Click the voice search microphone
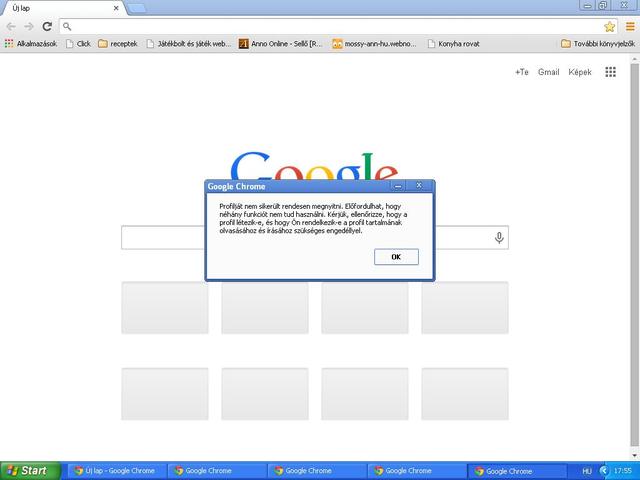Image resolution: width=640 pixels, height=480 pixels. (x=499, y=237)
